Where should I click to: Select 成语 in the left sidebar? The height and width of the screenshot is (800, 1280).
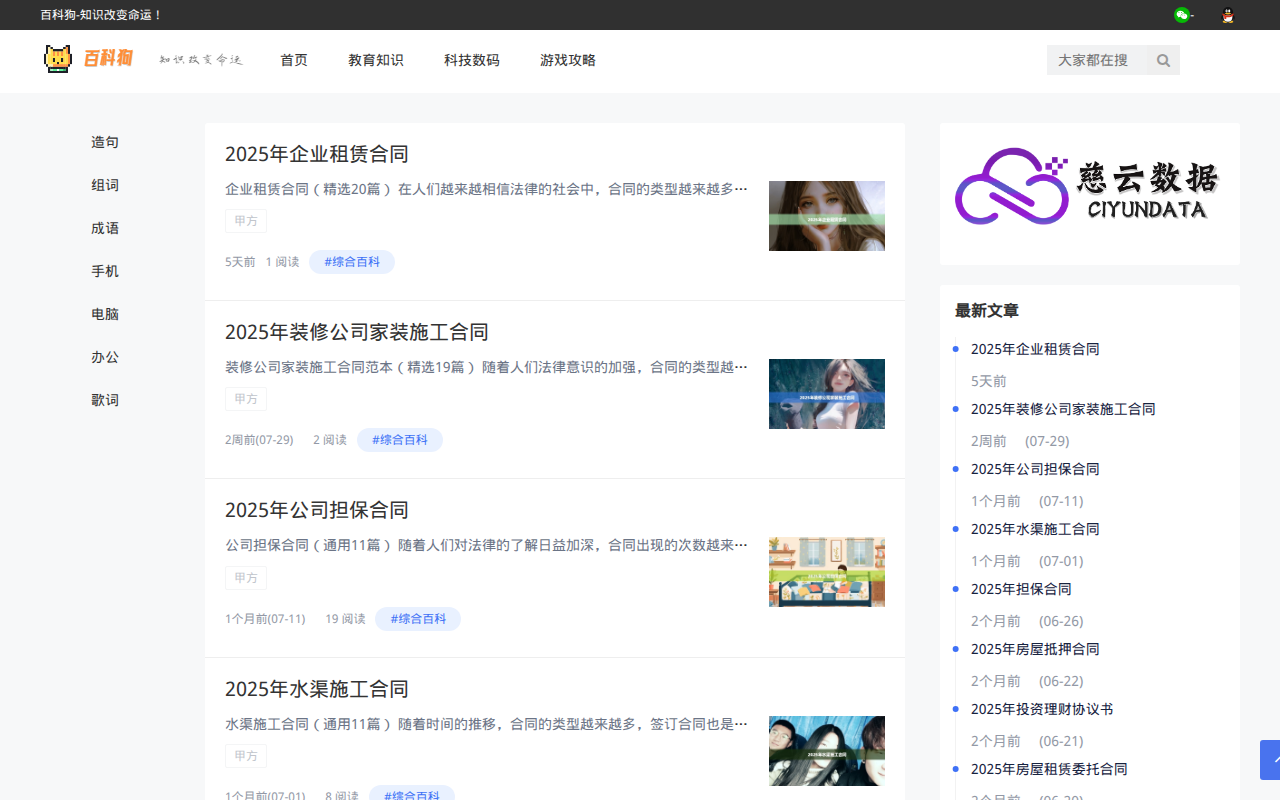coord(105,228)
